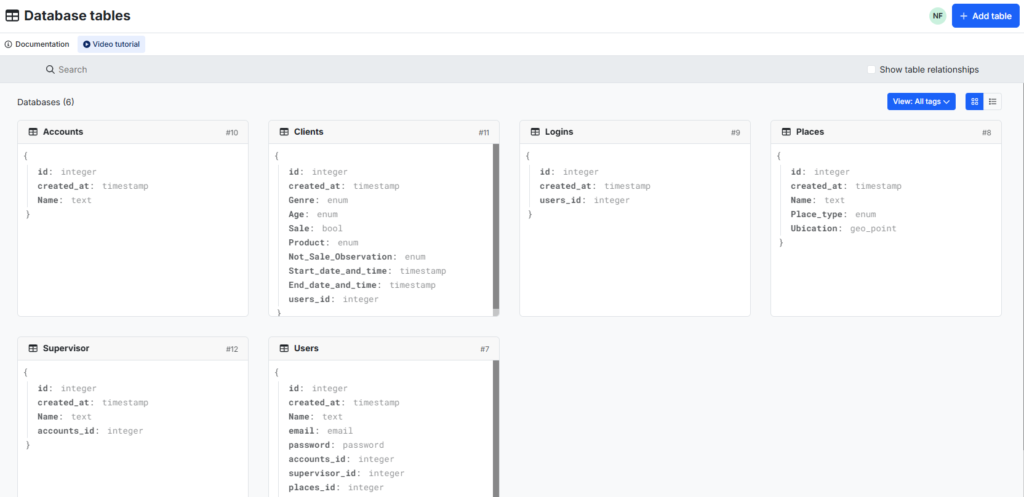Click the Add table button

[985, 16]
